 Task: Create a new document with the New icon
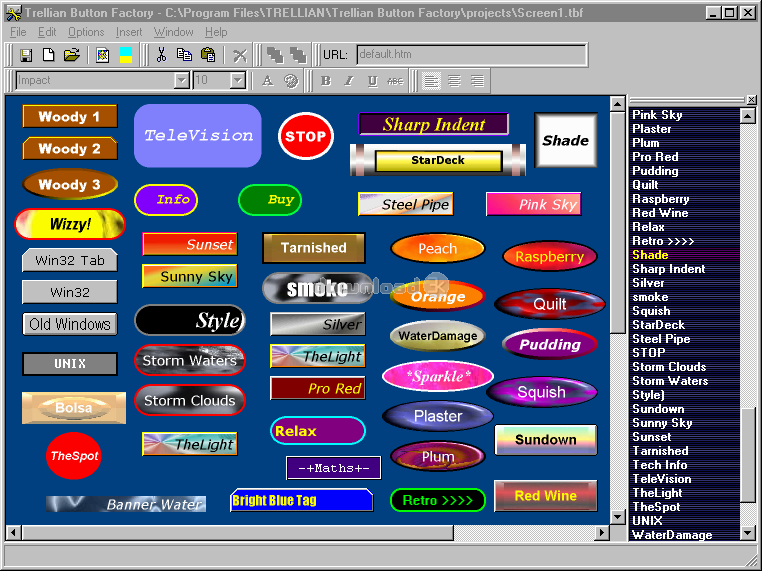pyautogui.click(x=48, y=55)
